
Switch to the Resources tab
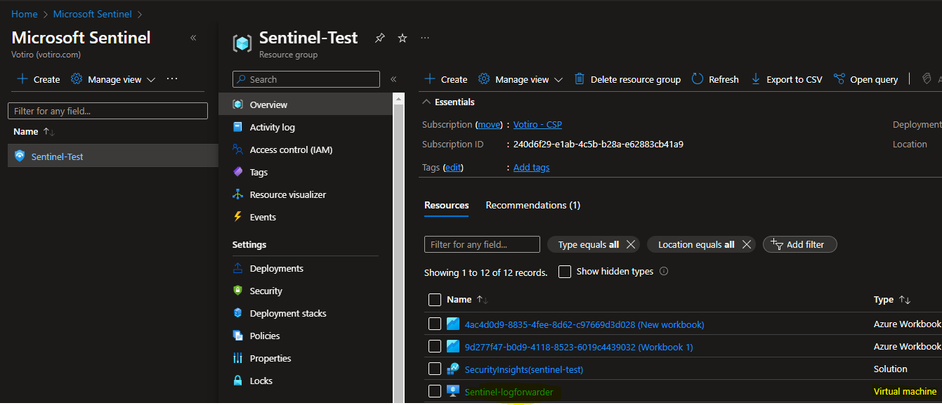click(446, 206)
